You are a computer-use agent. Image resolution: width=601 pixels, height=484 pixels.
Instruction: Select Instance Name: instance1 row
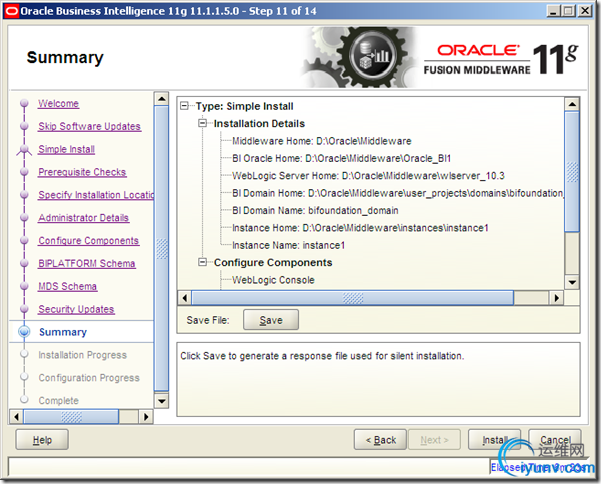point(288,245)
